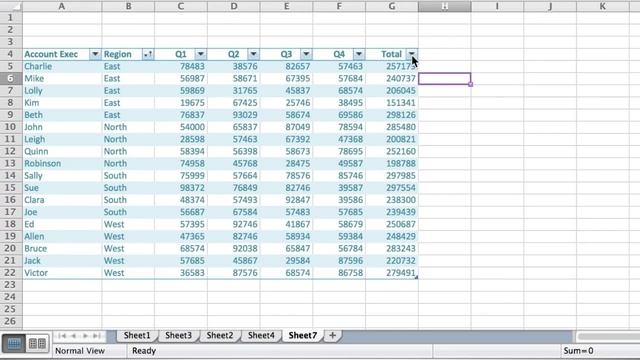Image resolution: width=640 pixels, height=360 pixels.
Task: Open Total column filter dropdown
Action: coord(412,54)
